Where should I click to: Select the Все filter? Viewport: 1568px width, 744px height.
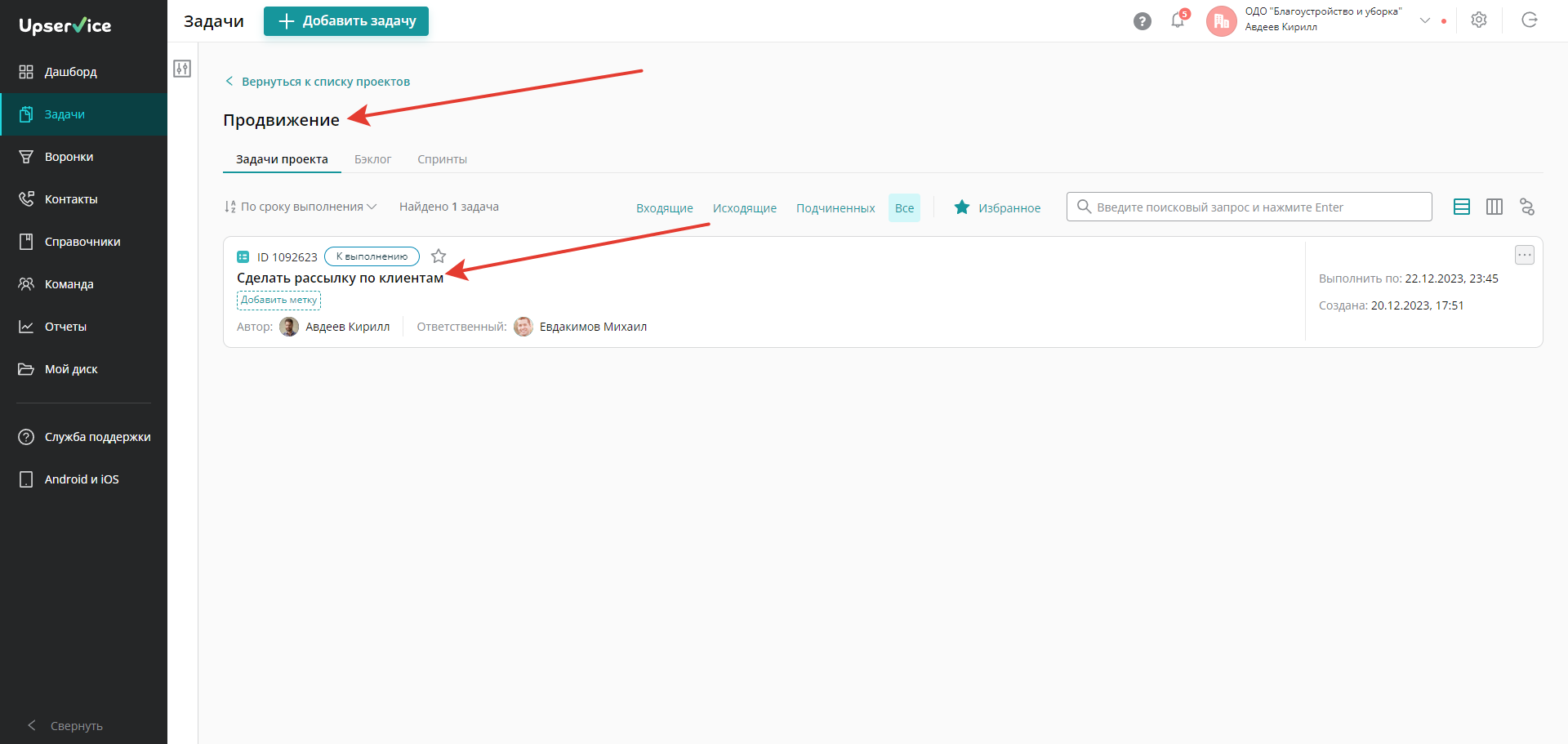tap(904, 208)
